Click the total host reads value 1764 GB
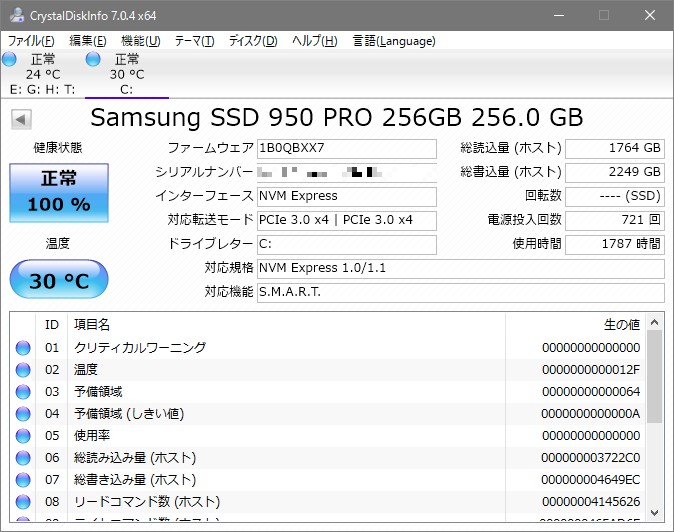This screenshot has height=532, width=674. coord(615,148)
